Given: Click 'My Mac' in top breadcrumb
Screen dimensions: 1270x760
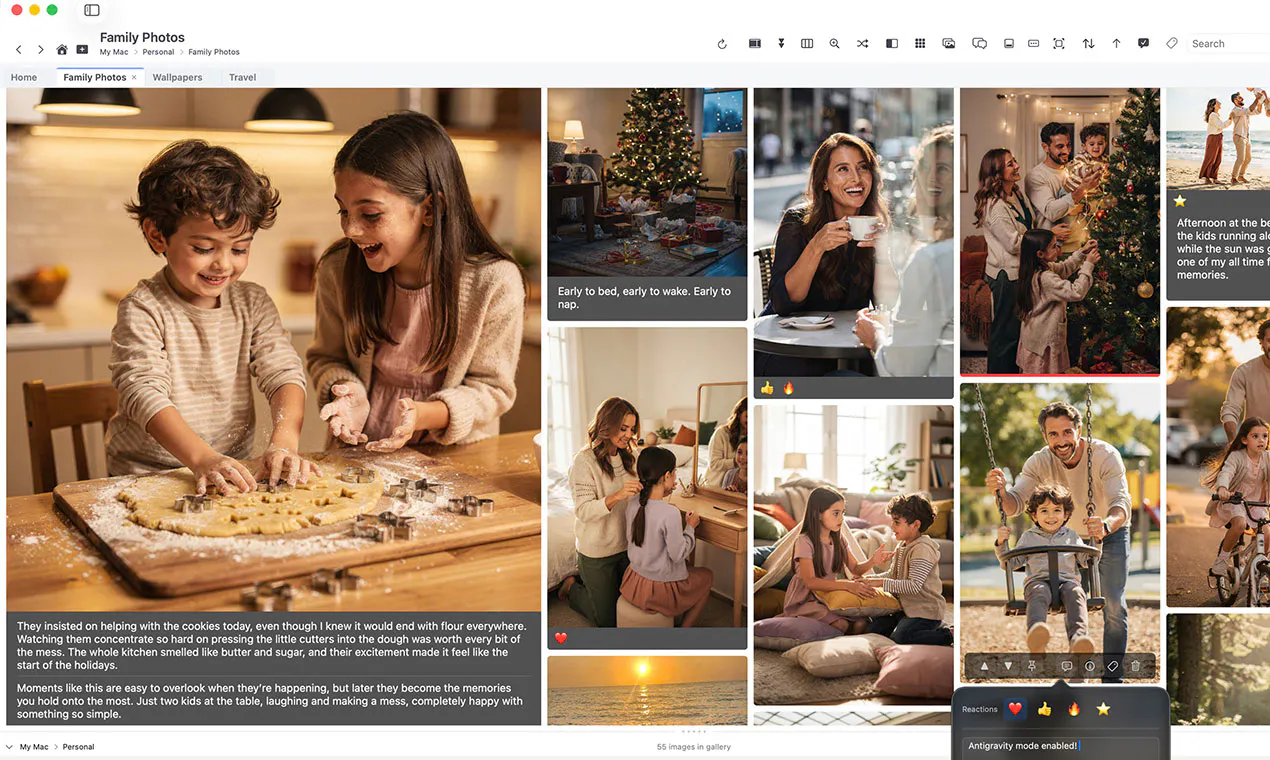Looking at the screenshot, I should (112, 52).
